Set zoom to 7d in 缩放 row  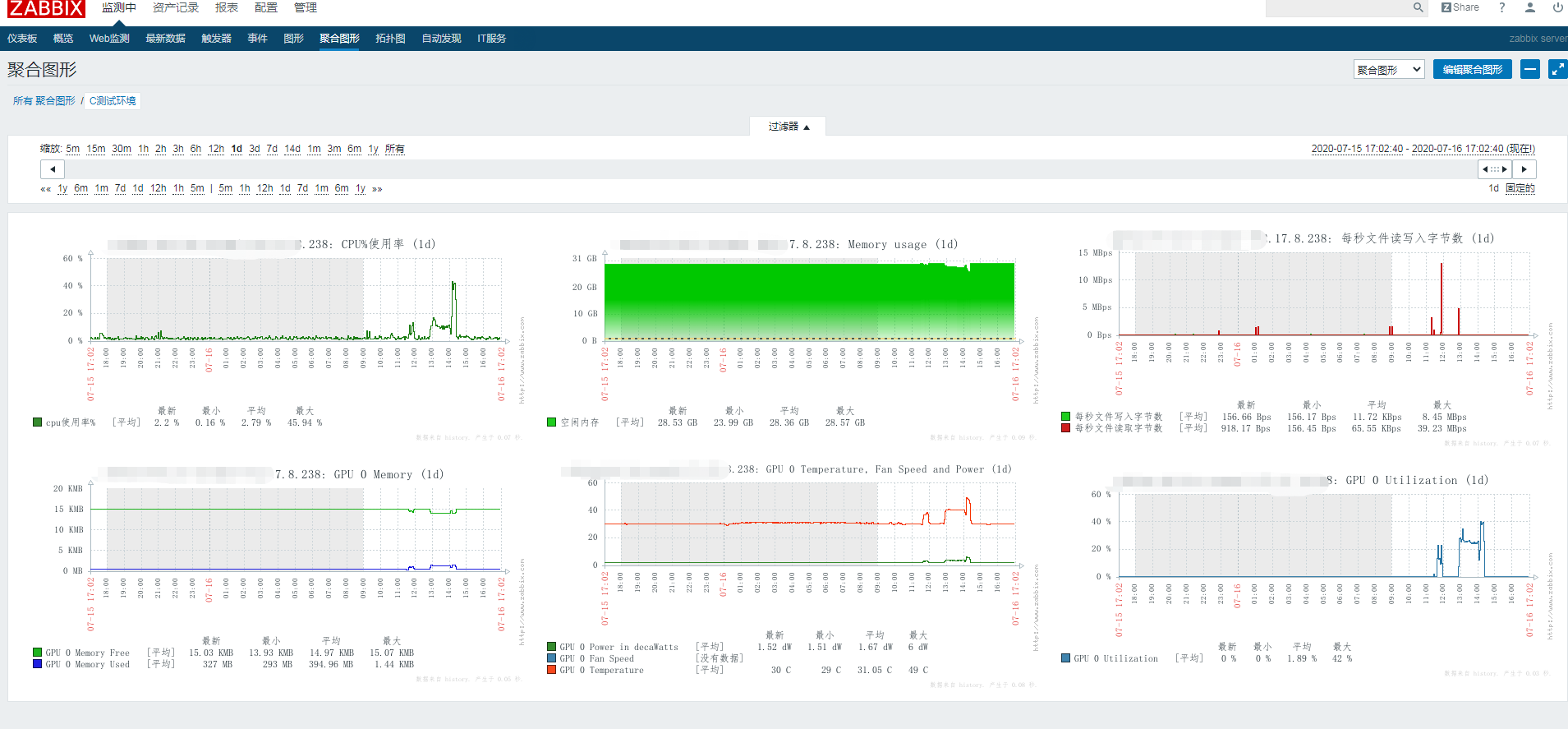[272, 149]
